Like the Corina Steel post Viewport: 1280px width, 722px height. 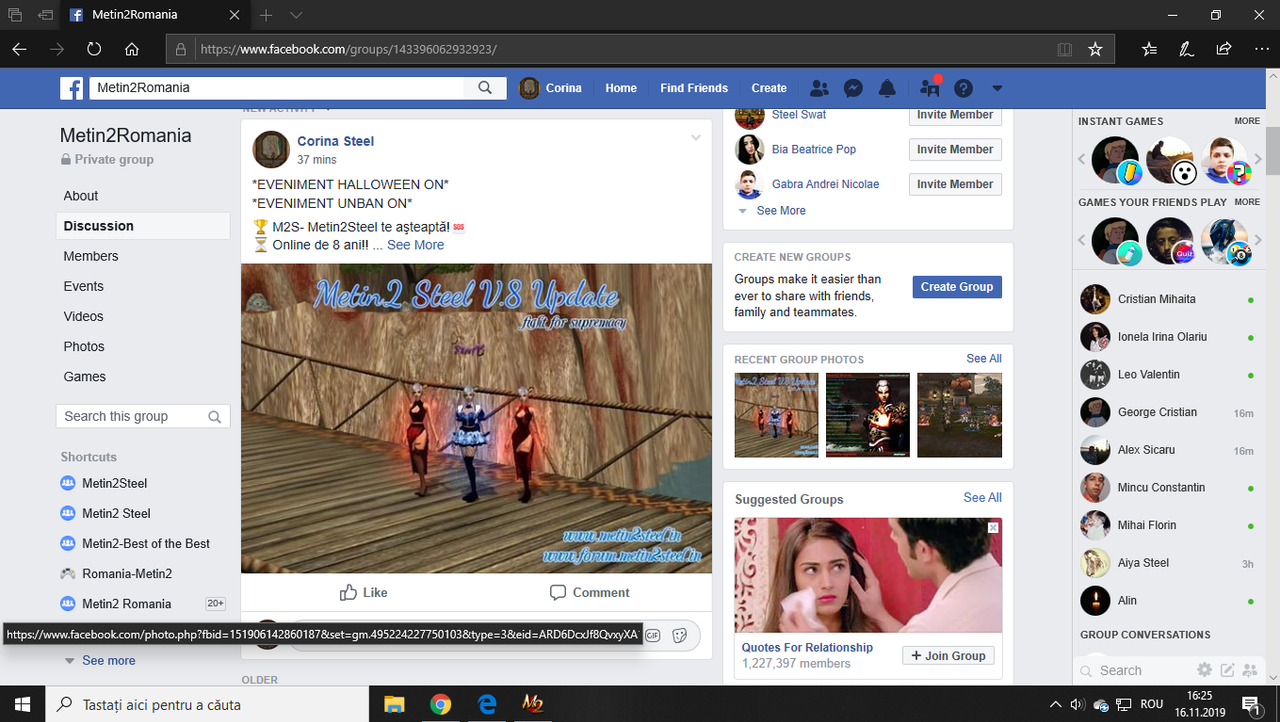(x=363, y=592)
